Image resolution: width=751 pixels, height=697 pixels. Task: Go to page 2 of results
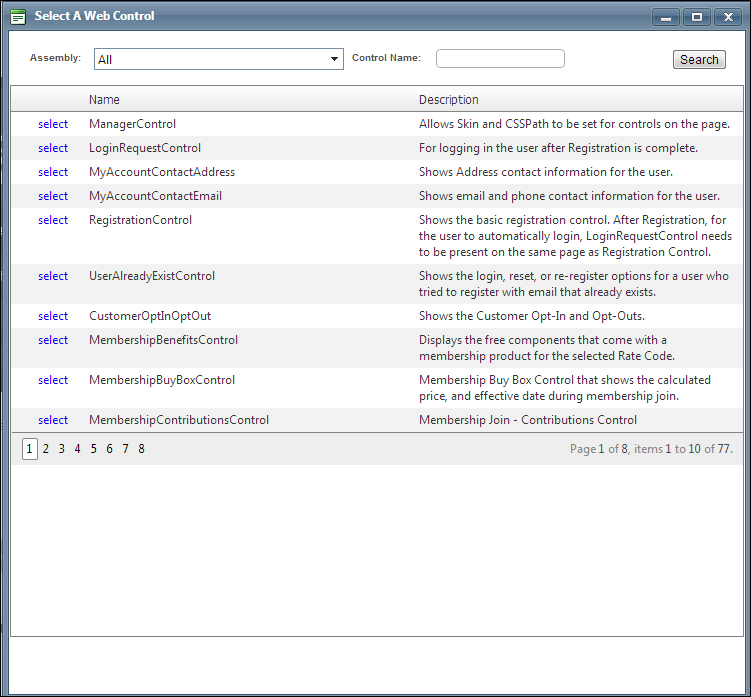(46, 449)
